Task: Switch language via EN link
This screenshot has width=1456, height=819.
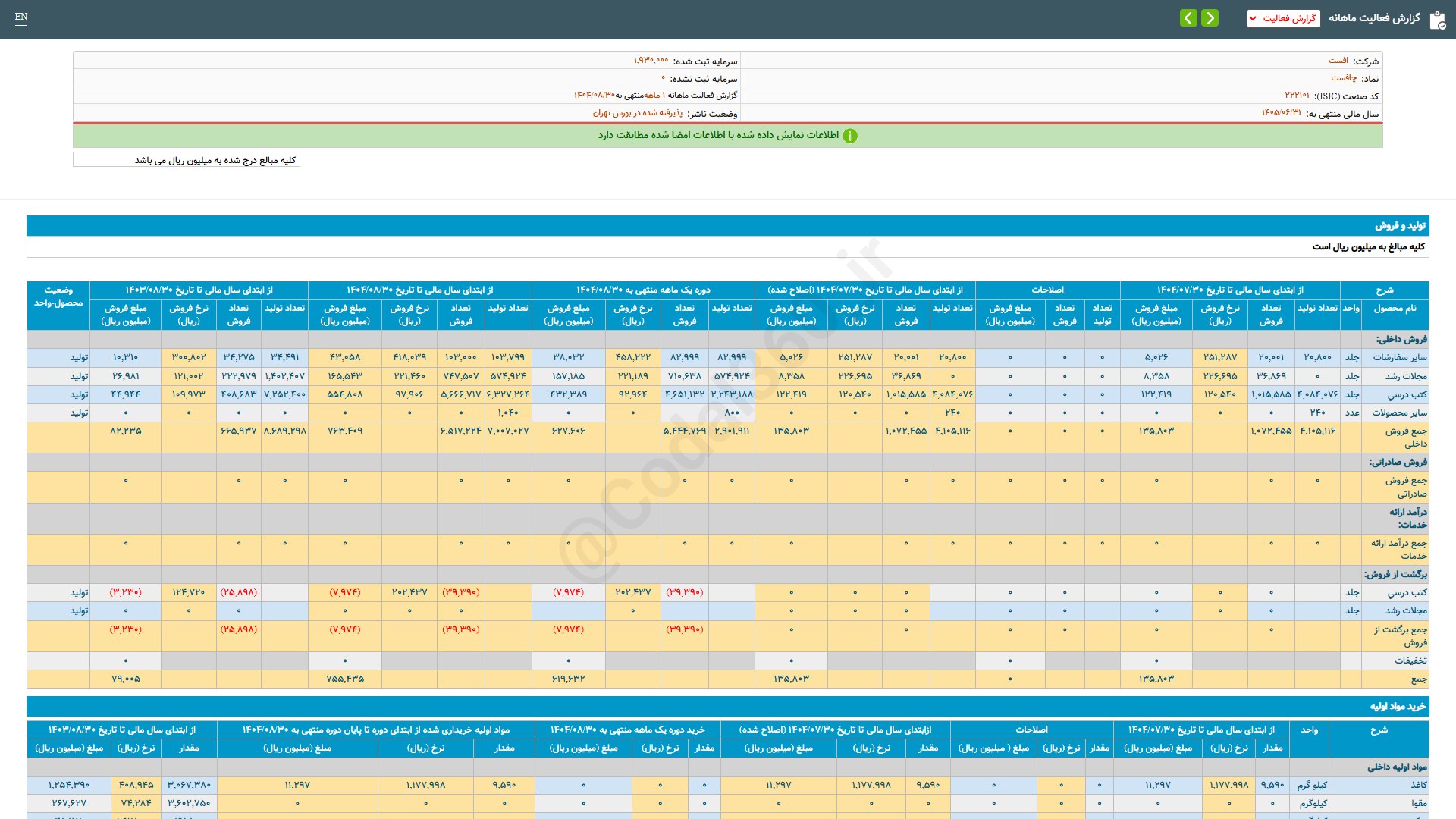Action: 21,17
